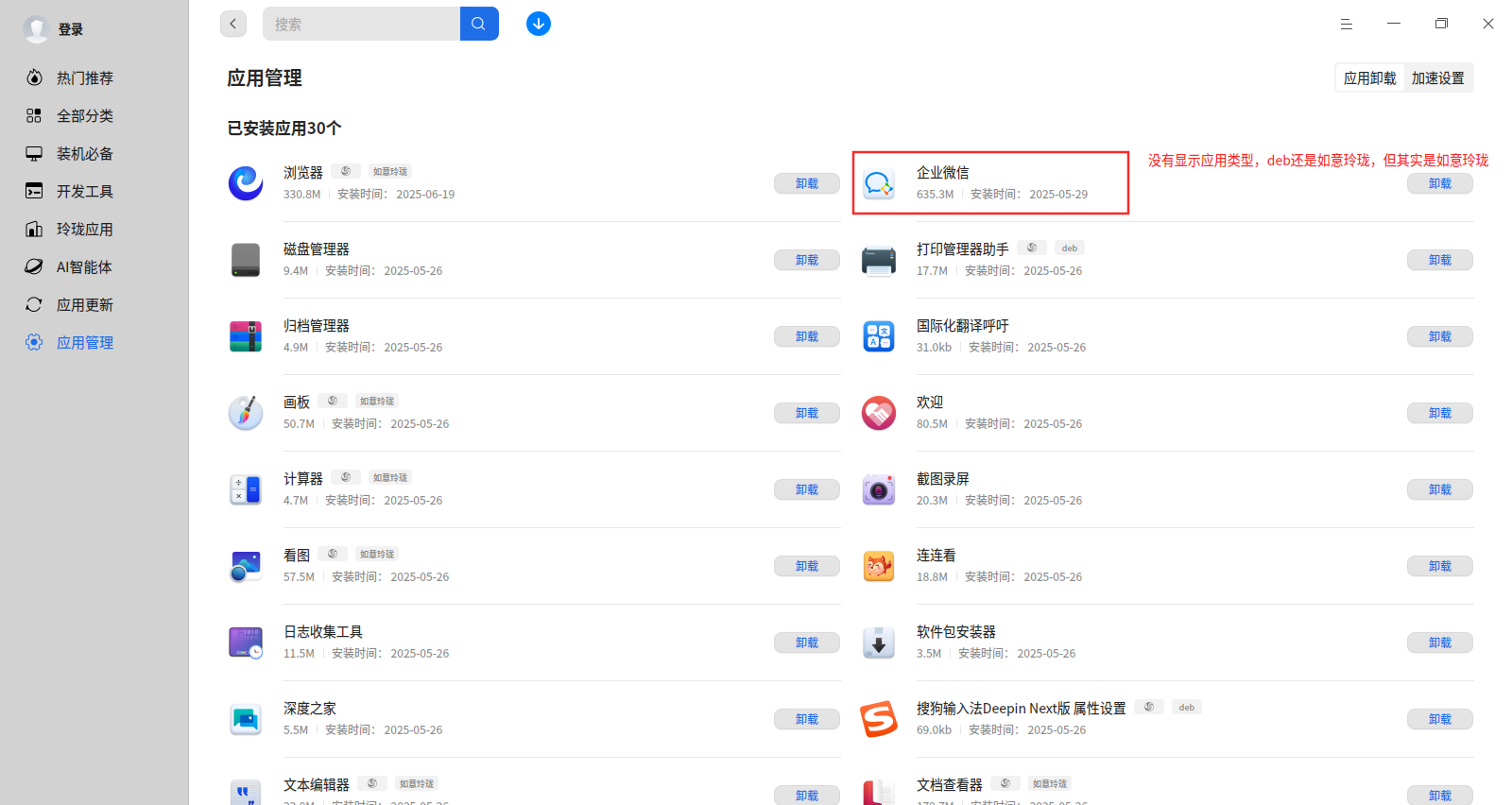Viewport: 1512px width, 805px height.
Task: Click the 日志收集工具 app icon
Action: click(246, 642)
